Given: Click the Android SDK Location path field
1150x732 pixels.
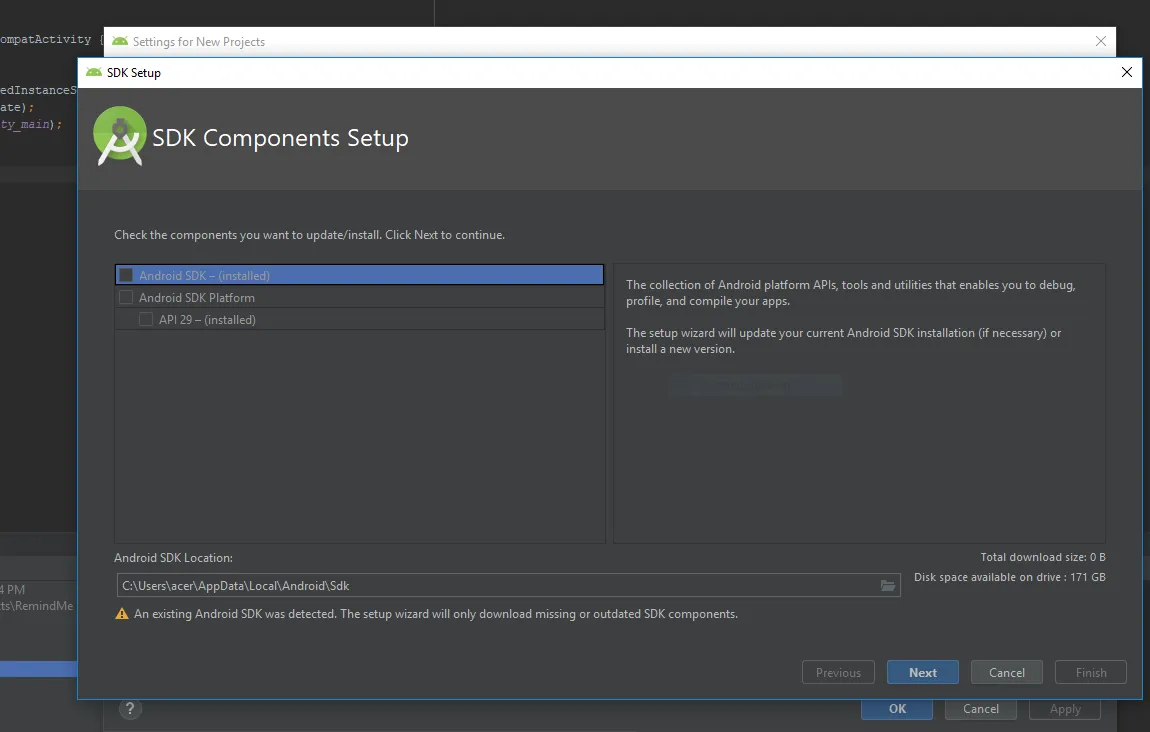Looking at the screenshot, I should (495, 585).
